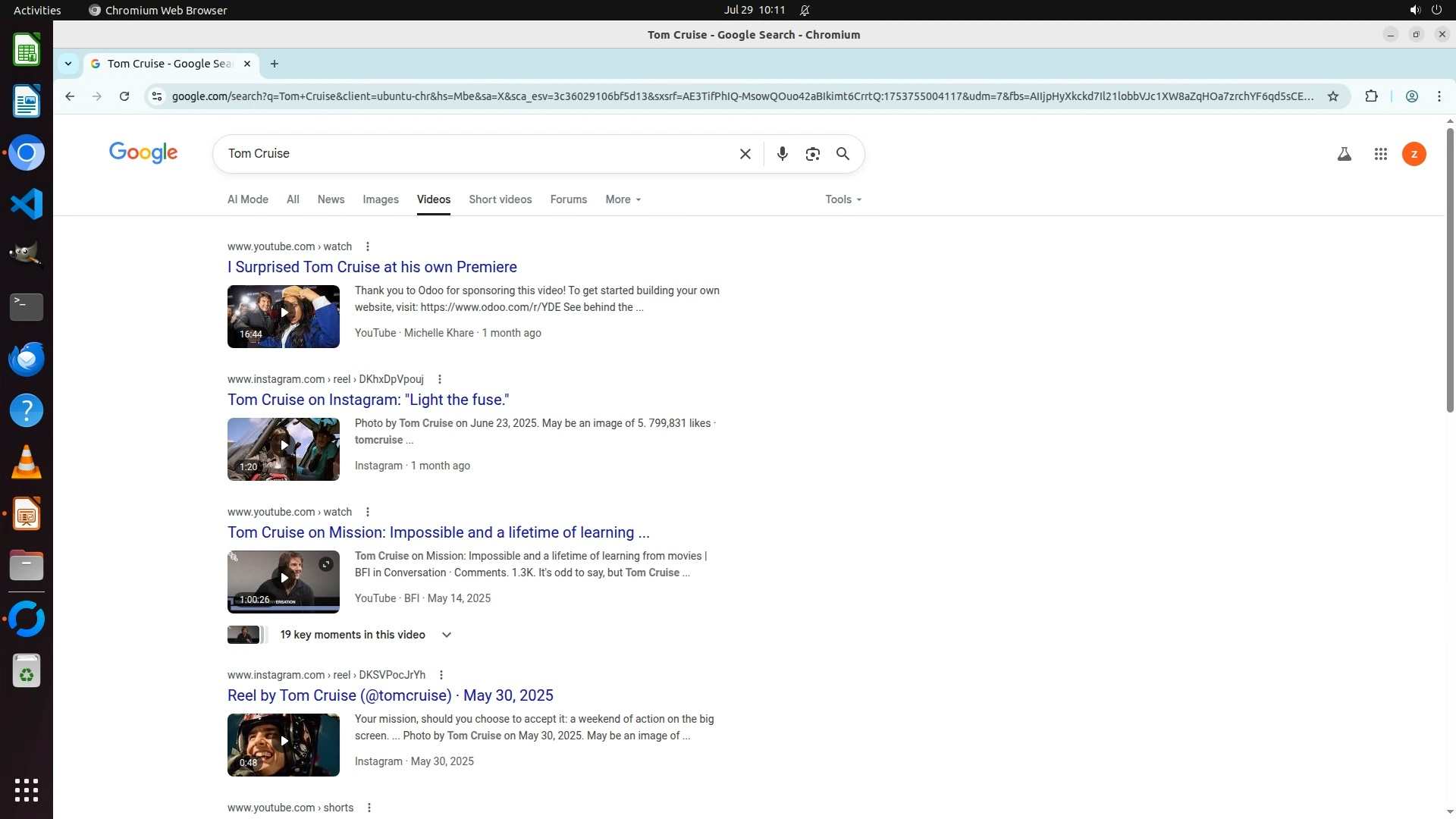
Task: Open the Tools dropdown
Action: pos(843,199)
